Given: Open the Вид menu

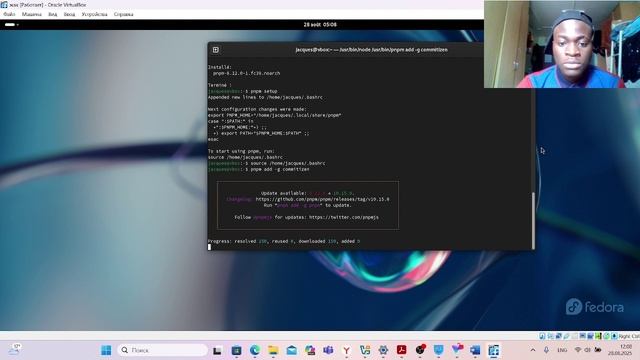Looking at the screenshot, I should pos(53,14).
